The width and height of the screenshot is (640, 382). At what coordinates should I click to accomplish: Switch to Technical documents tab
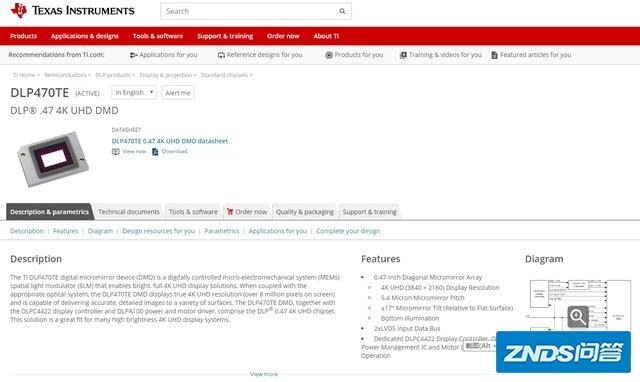coord(129,212)
